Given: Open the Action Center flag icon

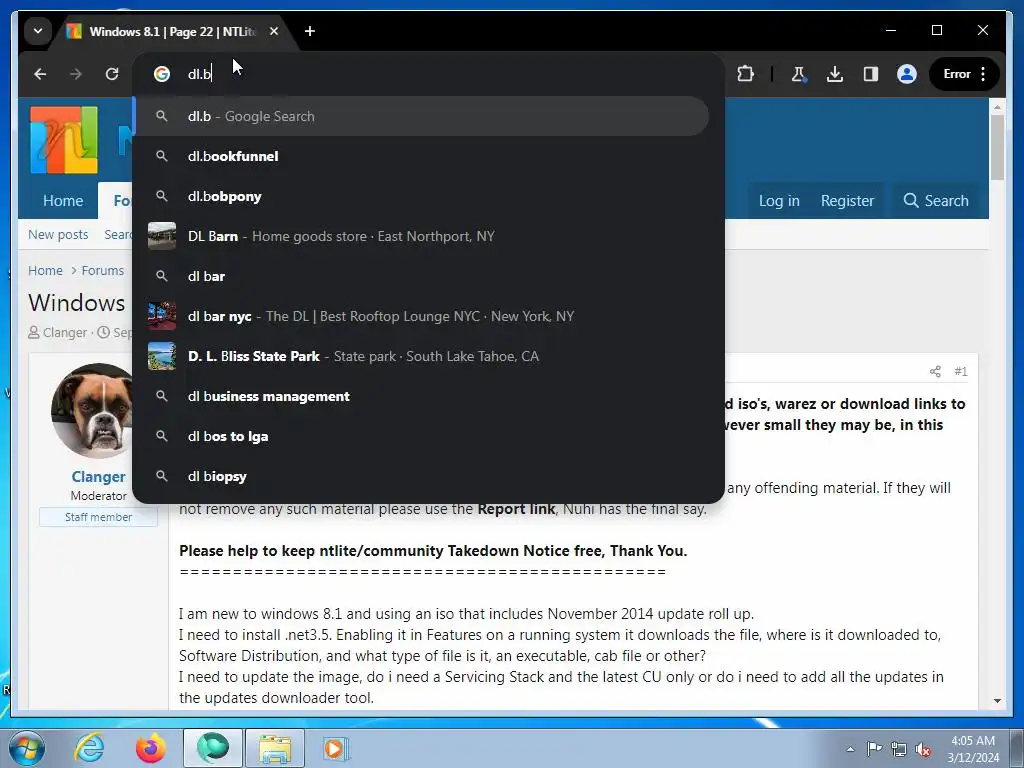Looking at the screenshot, I should pos(874,749).
